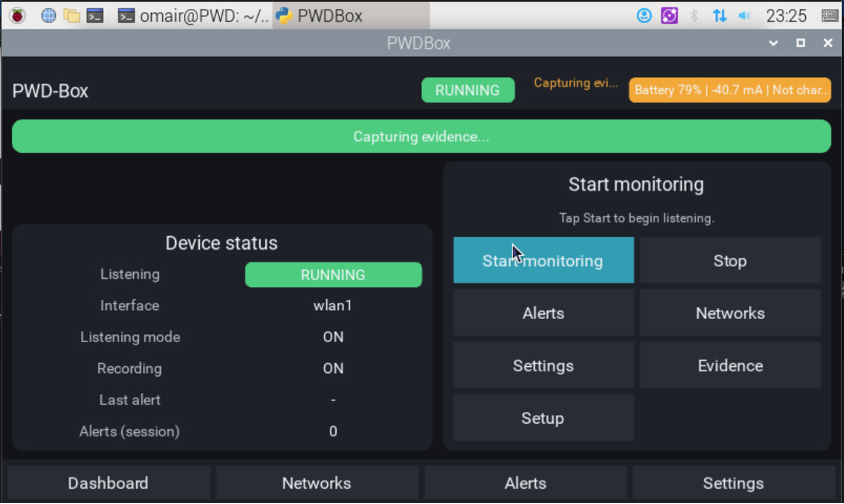
Task: Open the file manager folder icon
Action: (72, 16)
